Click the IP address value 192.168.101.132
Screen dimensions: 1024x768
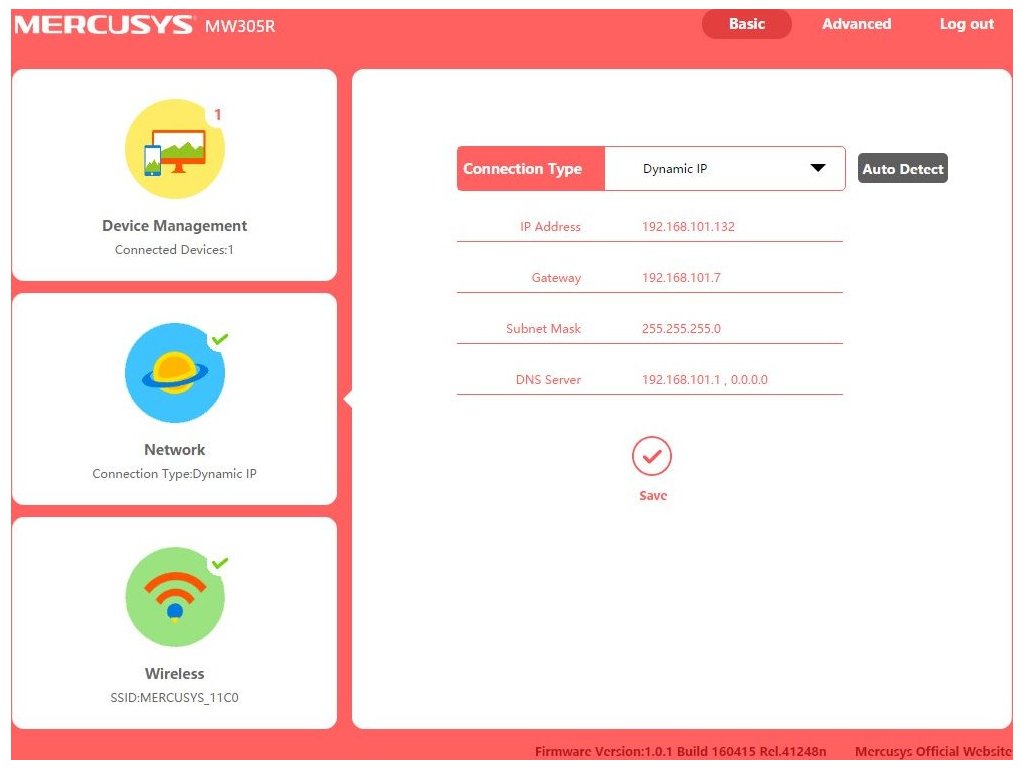(688, 227)
